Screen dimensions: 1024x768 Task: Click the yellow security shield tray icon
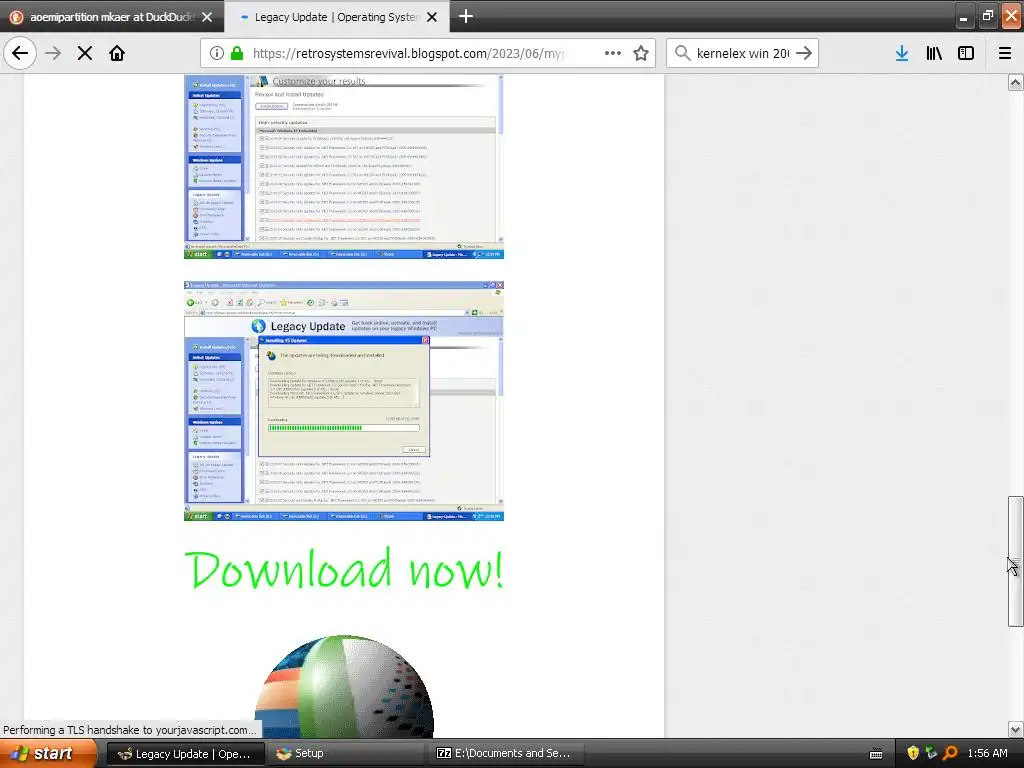pyautogui.click(x=913, y=753)
